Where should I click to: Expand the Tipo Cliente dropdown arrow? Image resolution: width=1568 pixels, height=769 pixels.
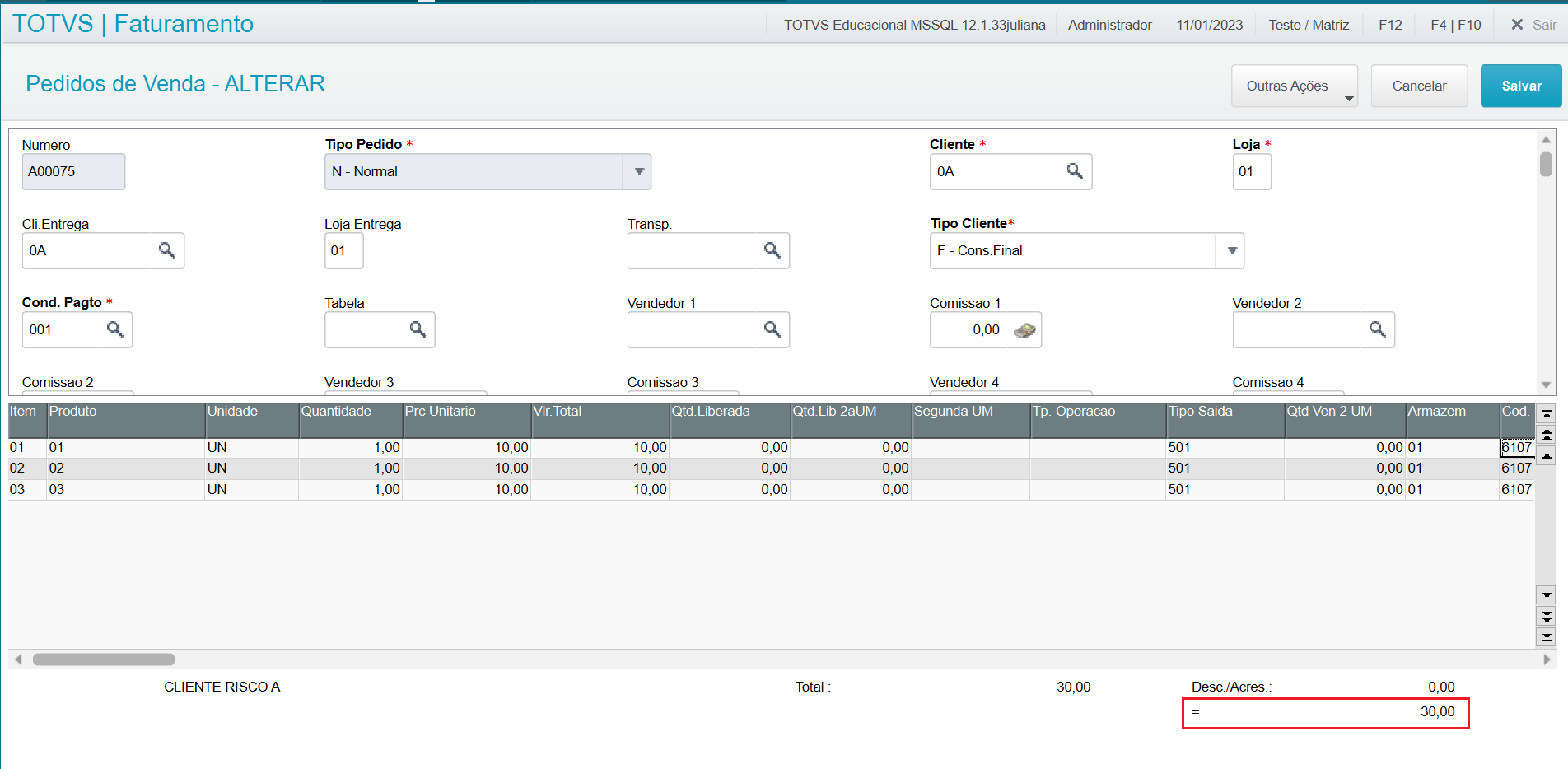pyautogui.click(x=1231, y=250)
